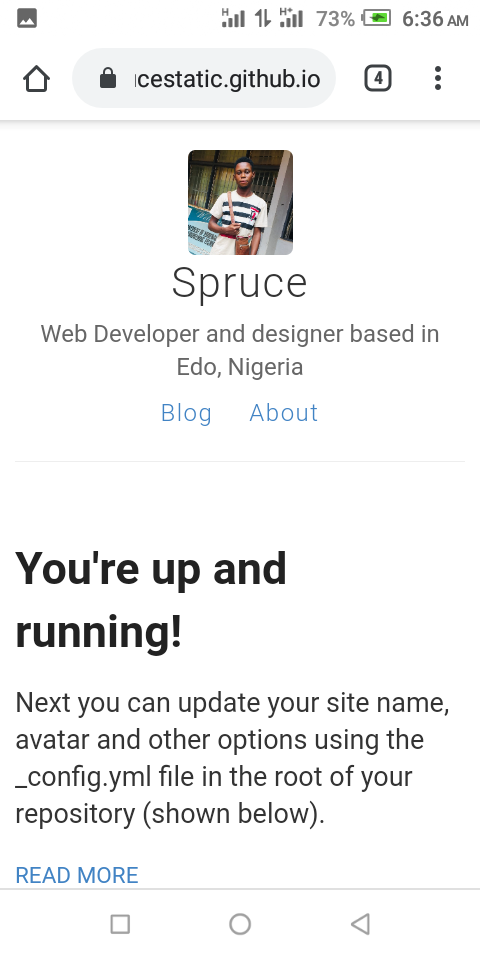Tap the second signal strength icon
This screenshot has width=480, height=960.
click(291, 18)
